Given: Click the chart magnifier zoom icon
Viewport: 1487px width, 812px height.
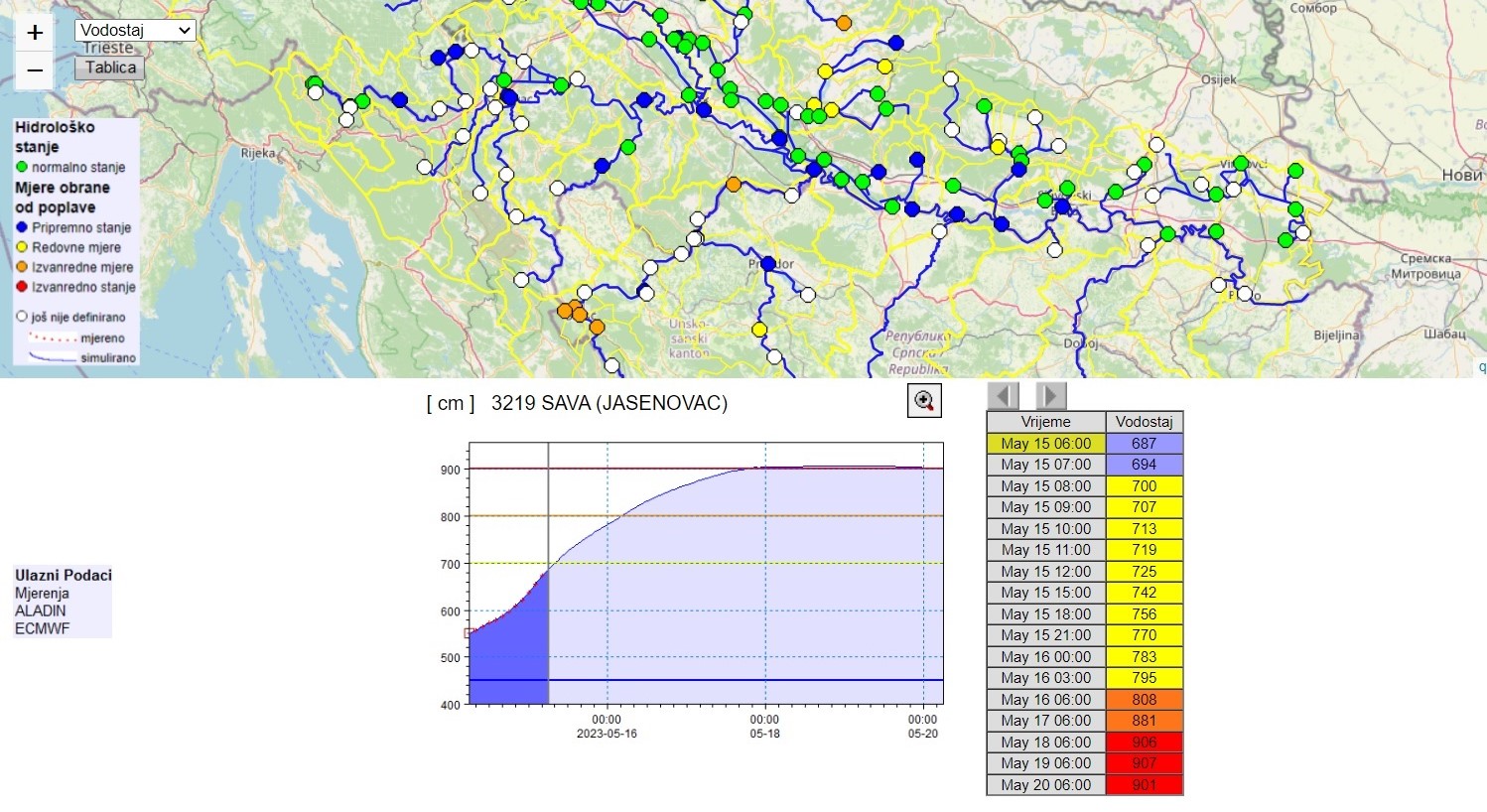Looking at the screenshot, I should 924,401.
